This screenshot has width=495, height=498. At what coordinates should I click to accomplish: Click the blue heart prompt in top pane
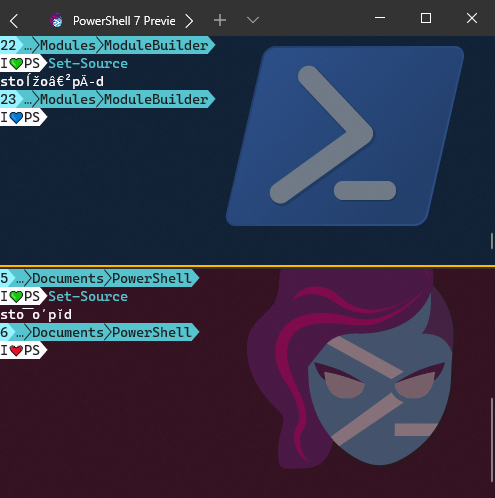pos(16,117)
